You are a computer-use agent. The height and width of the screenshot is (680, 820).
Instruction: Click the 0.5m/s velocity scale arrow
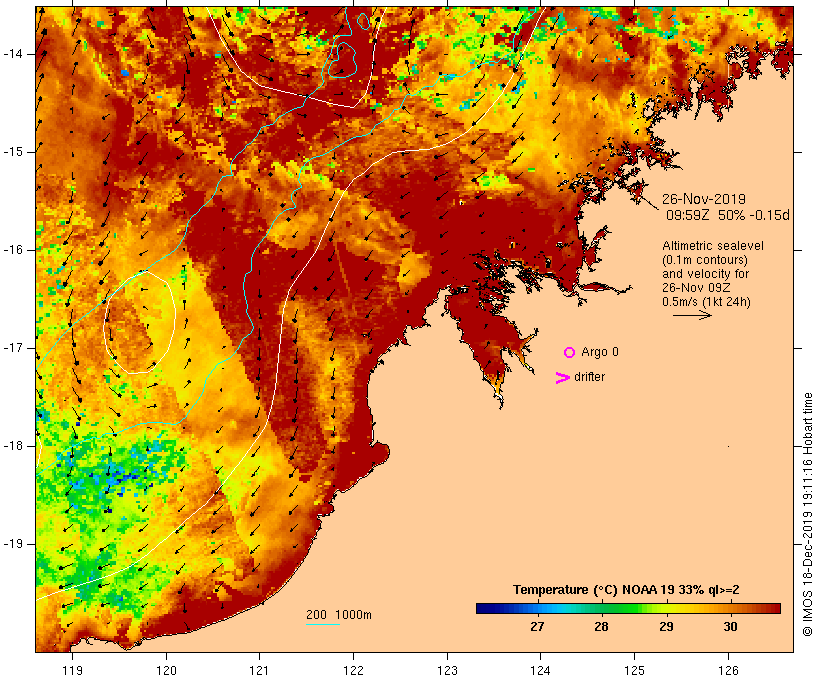click(x=692, y=315)
